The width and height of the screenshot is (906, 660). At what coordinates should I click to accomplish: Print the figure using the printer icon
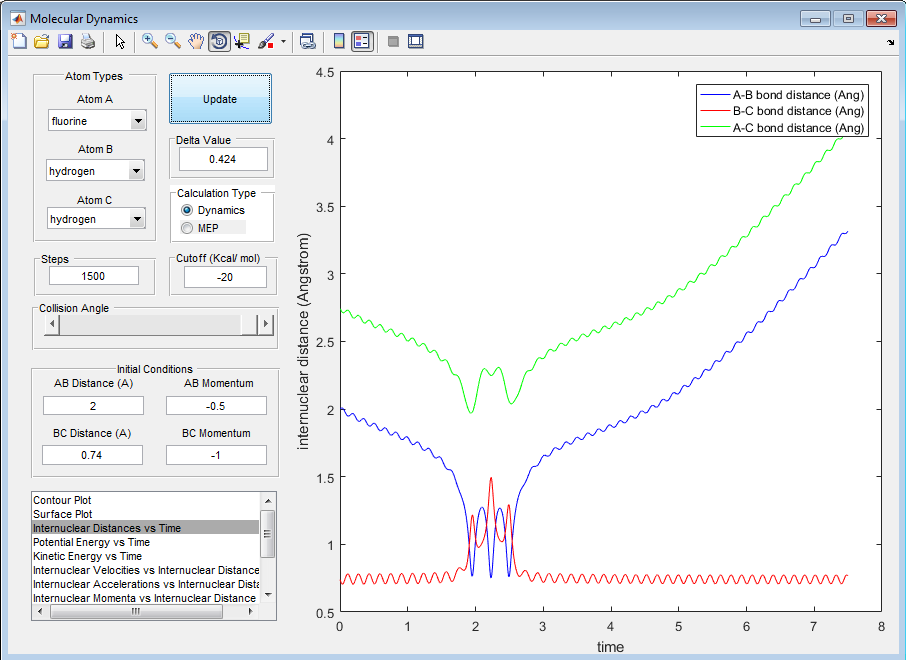point(88,41)
